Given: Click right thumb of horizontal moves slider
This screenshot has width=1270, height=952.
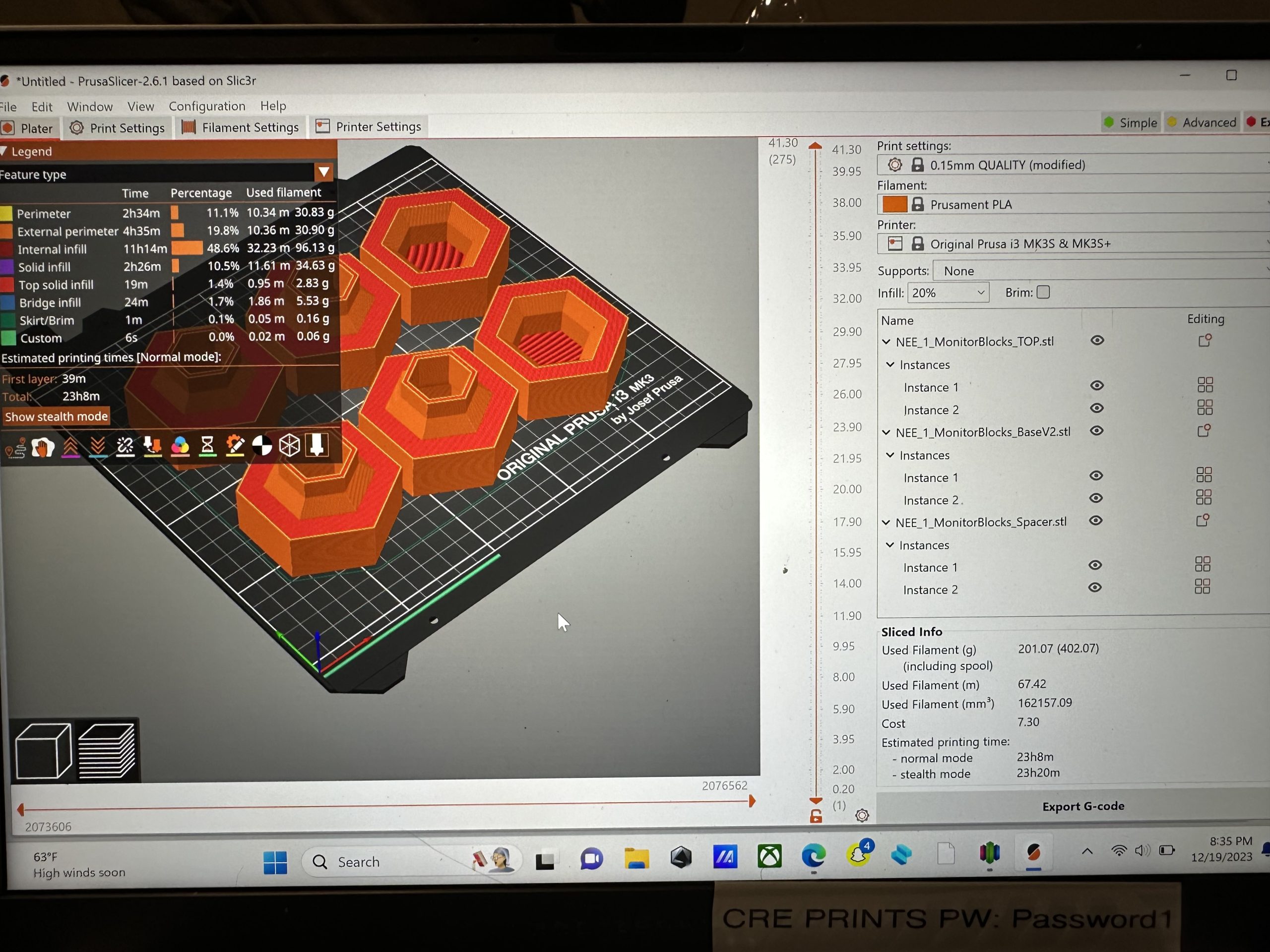Looking at the screenshot, I should pyautogui.click(x=752, y=801).
